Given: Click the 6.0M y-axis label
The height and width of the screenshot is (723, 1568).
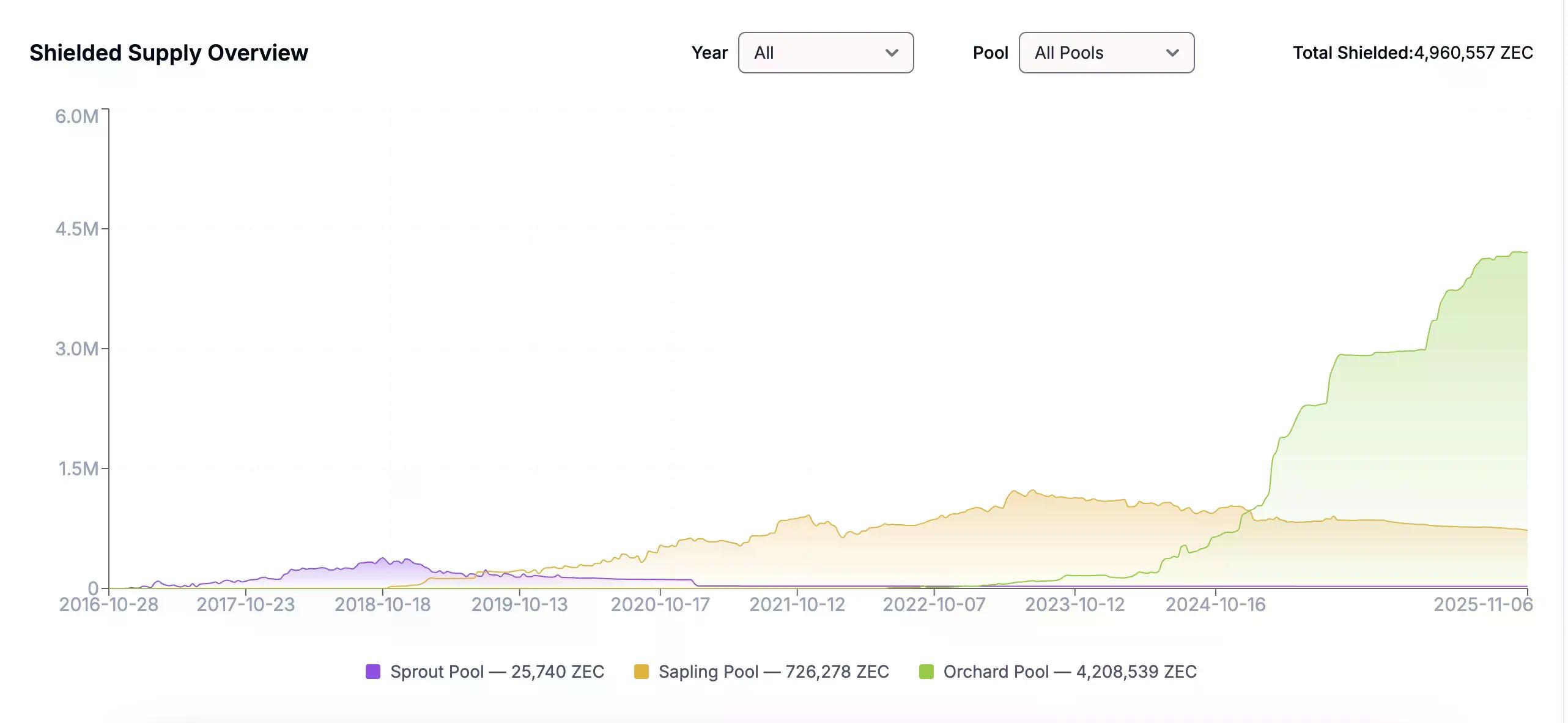Looking at the screenshot, I should coord(76,116).
